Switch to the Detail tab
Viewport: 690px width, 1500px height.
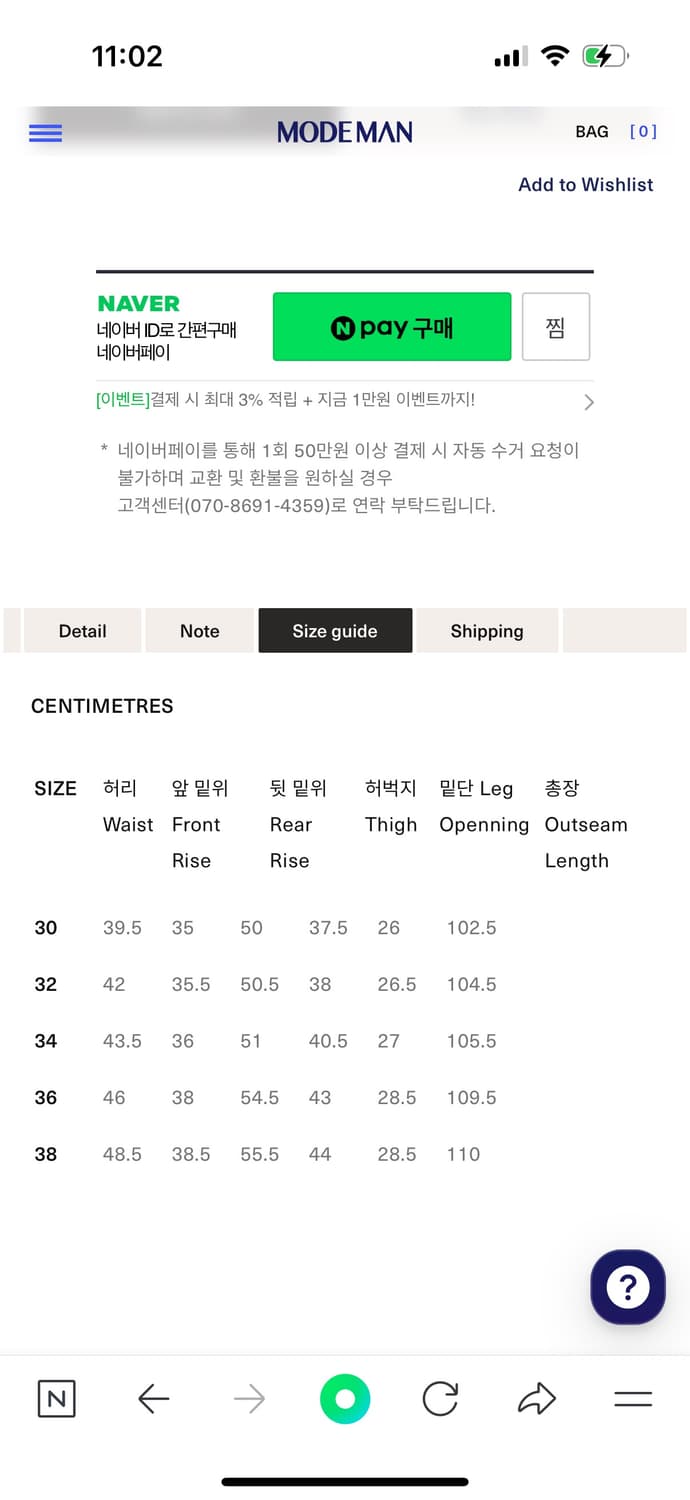[x=82, y=631]
